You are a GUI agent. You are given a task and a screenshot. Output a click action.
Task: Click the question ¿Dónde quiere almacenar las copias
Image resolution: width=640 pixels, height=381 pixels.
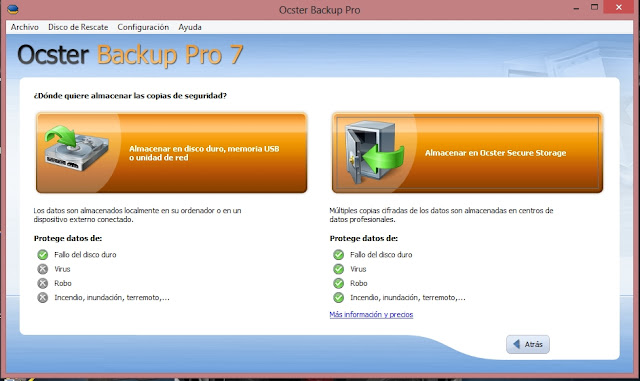point(130,96)
